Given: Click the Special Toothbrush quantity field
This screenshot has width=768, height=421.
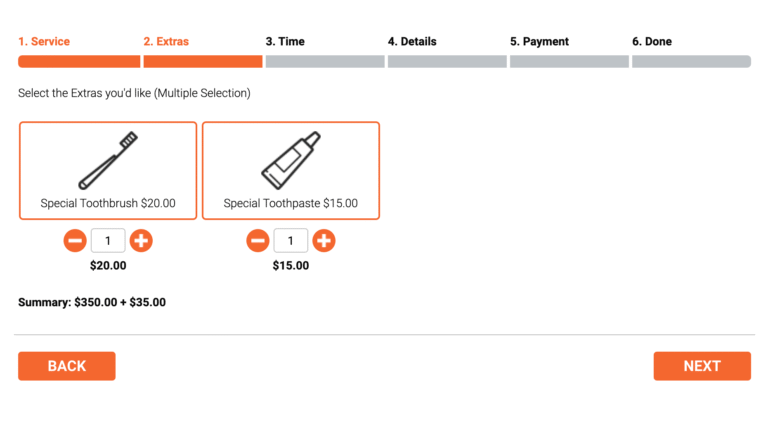Looking at the screenshot, I should (x=108, y=241).
